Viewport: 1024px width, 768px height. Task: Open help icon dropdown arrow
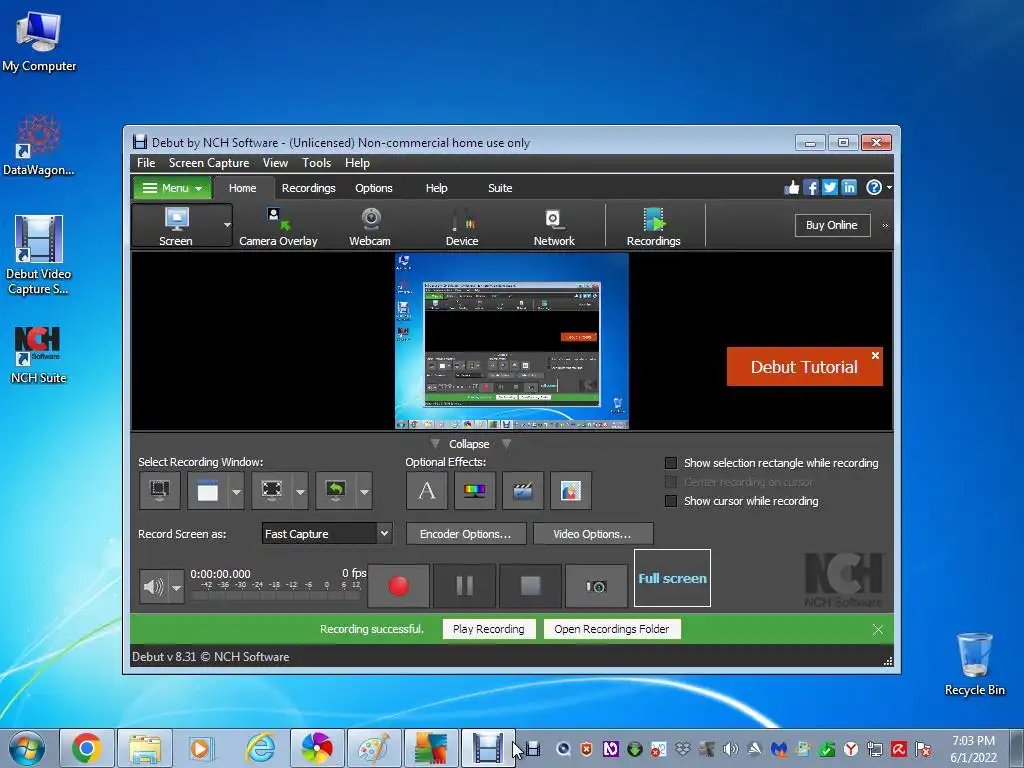[889, 188]
